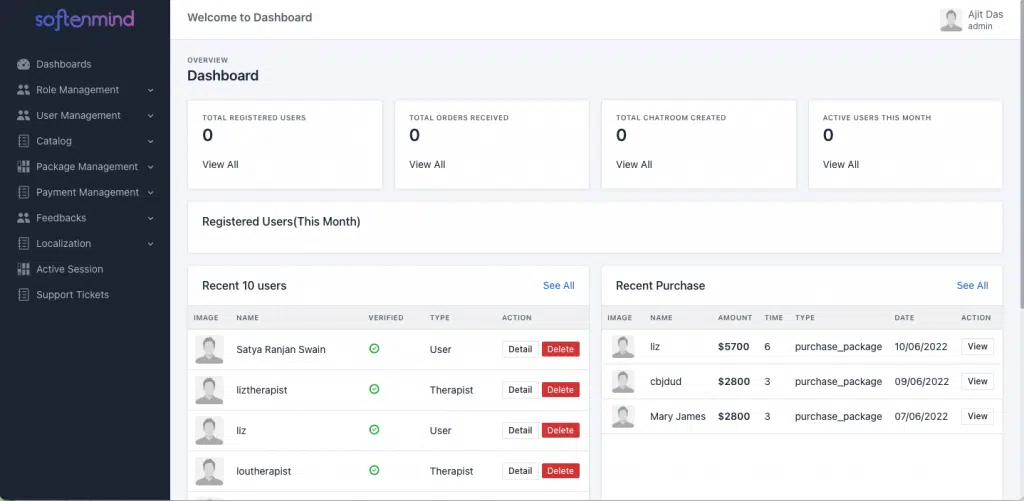Open the Catalog menu item
Viewport: 1024px width, 501px height.
coord(85,141)
